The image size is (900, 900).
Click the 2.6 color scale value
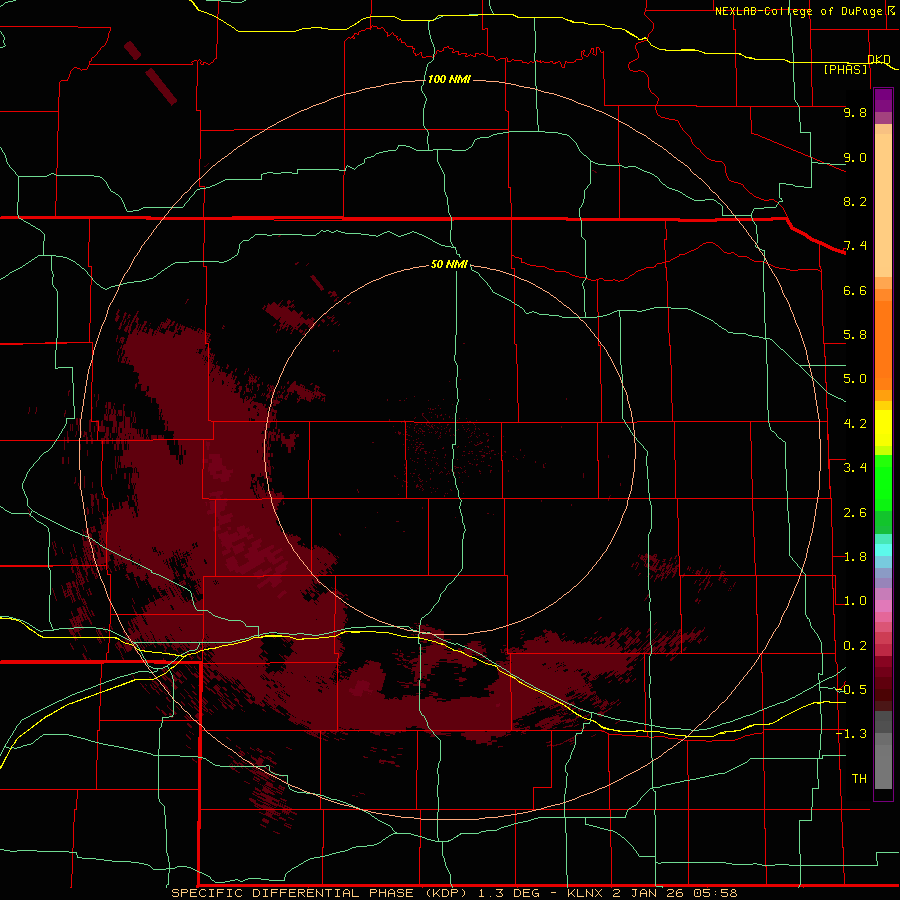(855, 513)
